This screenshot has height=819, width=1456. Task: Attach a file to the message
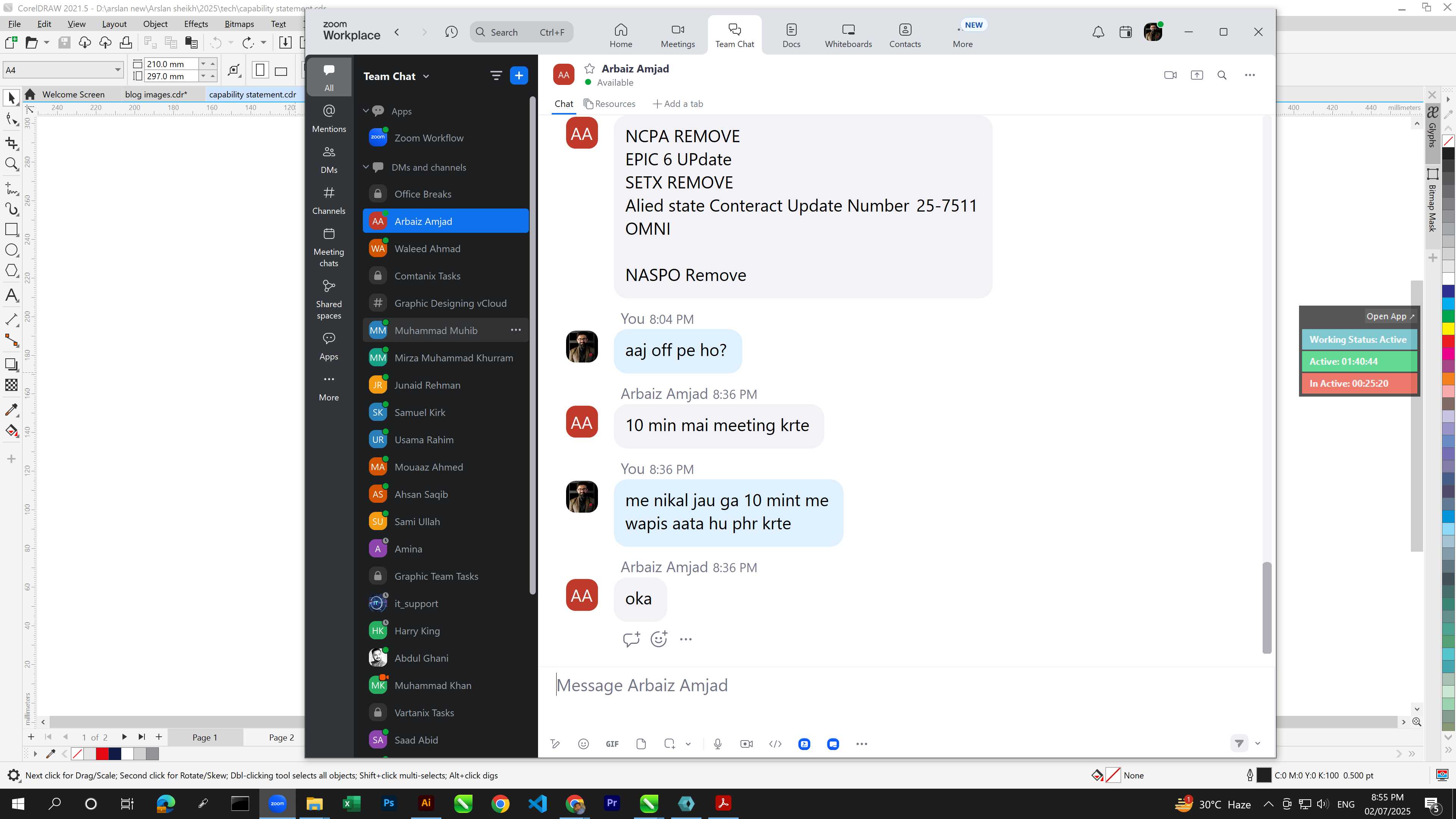coord(641,744)
